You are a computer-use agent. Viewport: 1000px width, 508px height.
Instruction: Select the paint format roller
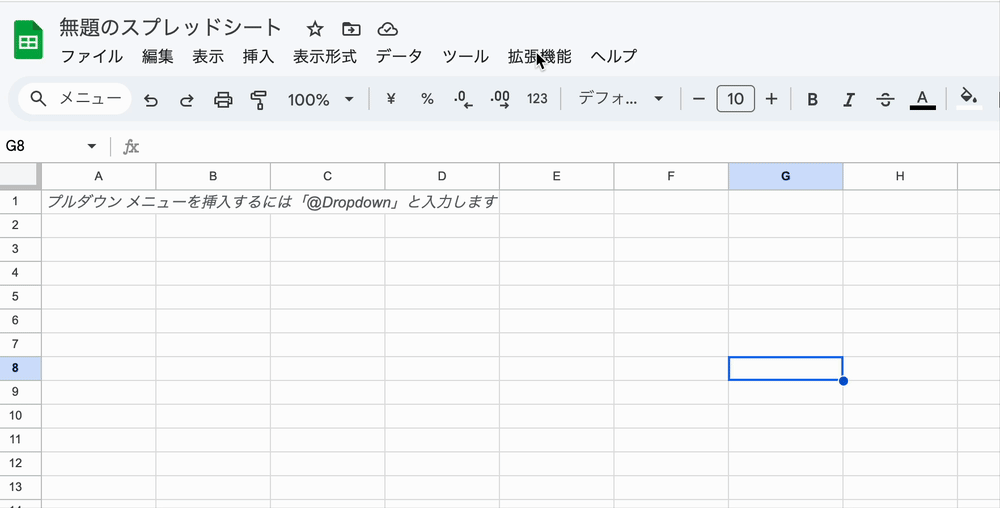tap(258, 99)
